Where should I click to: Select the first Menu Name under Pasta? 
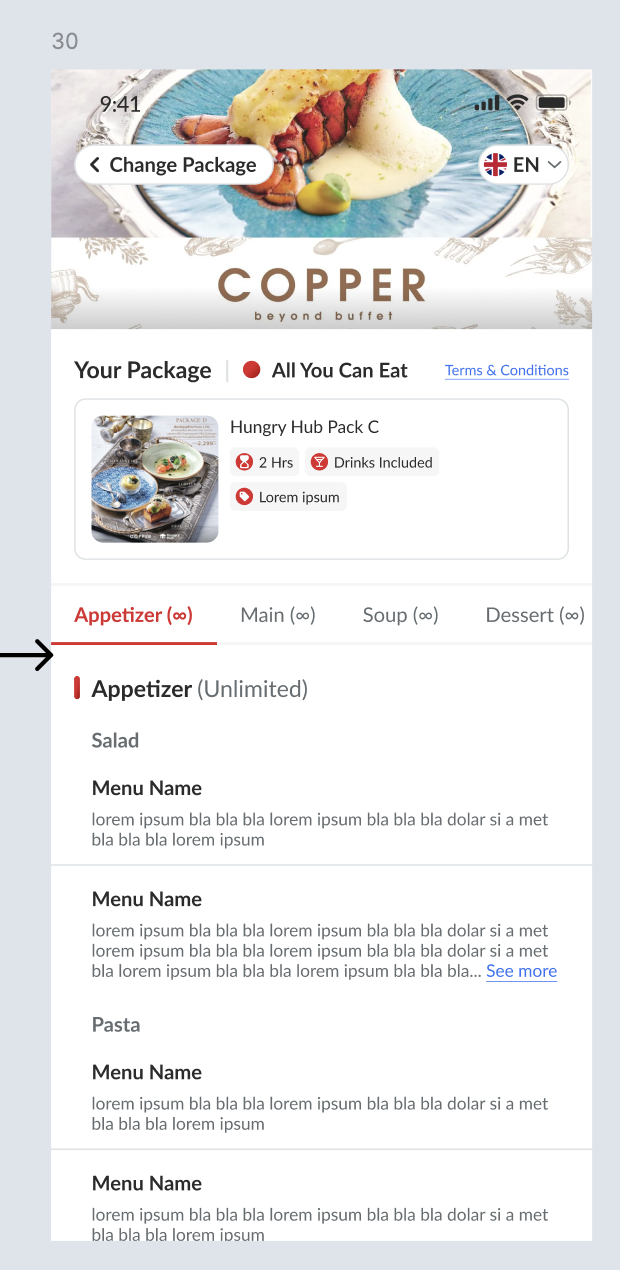point(147,1072)
